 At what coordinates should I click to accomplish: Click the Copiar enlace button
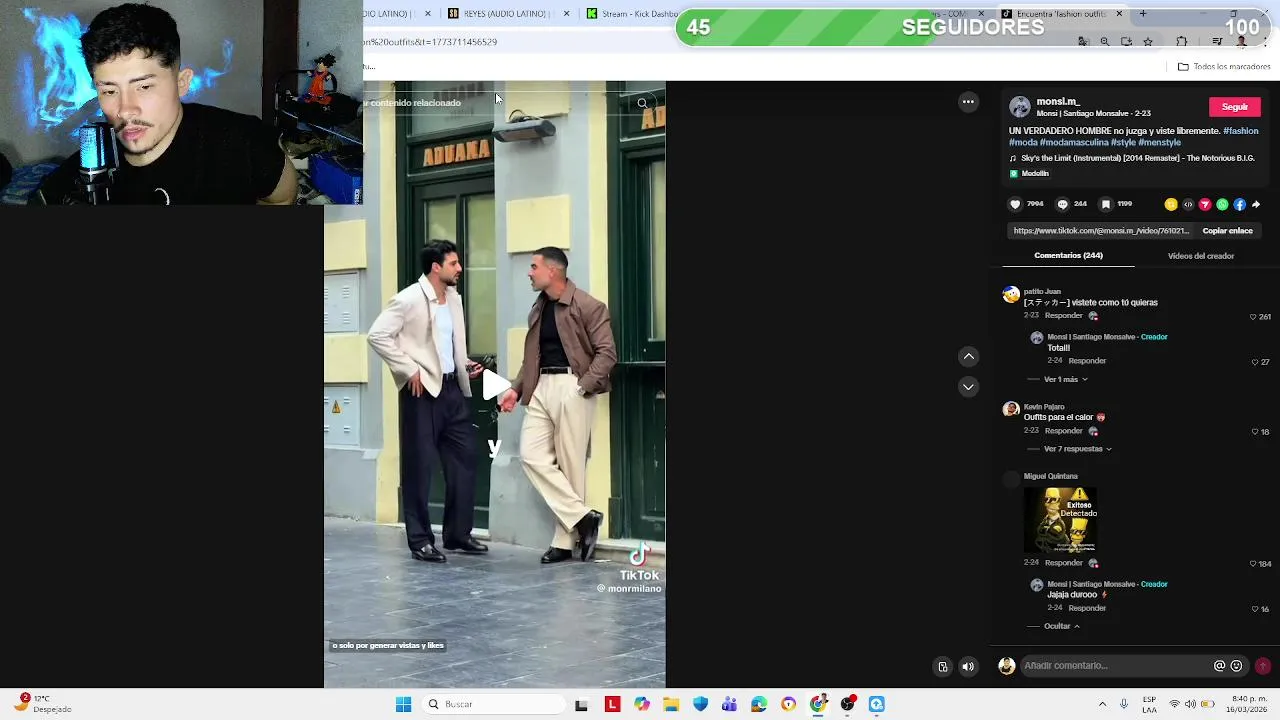coord(1227,231)
